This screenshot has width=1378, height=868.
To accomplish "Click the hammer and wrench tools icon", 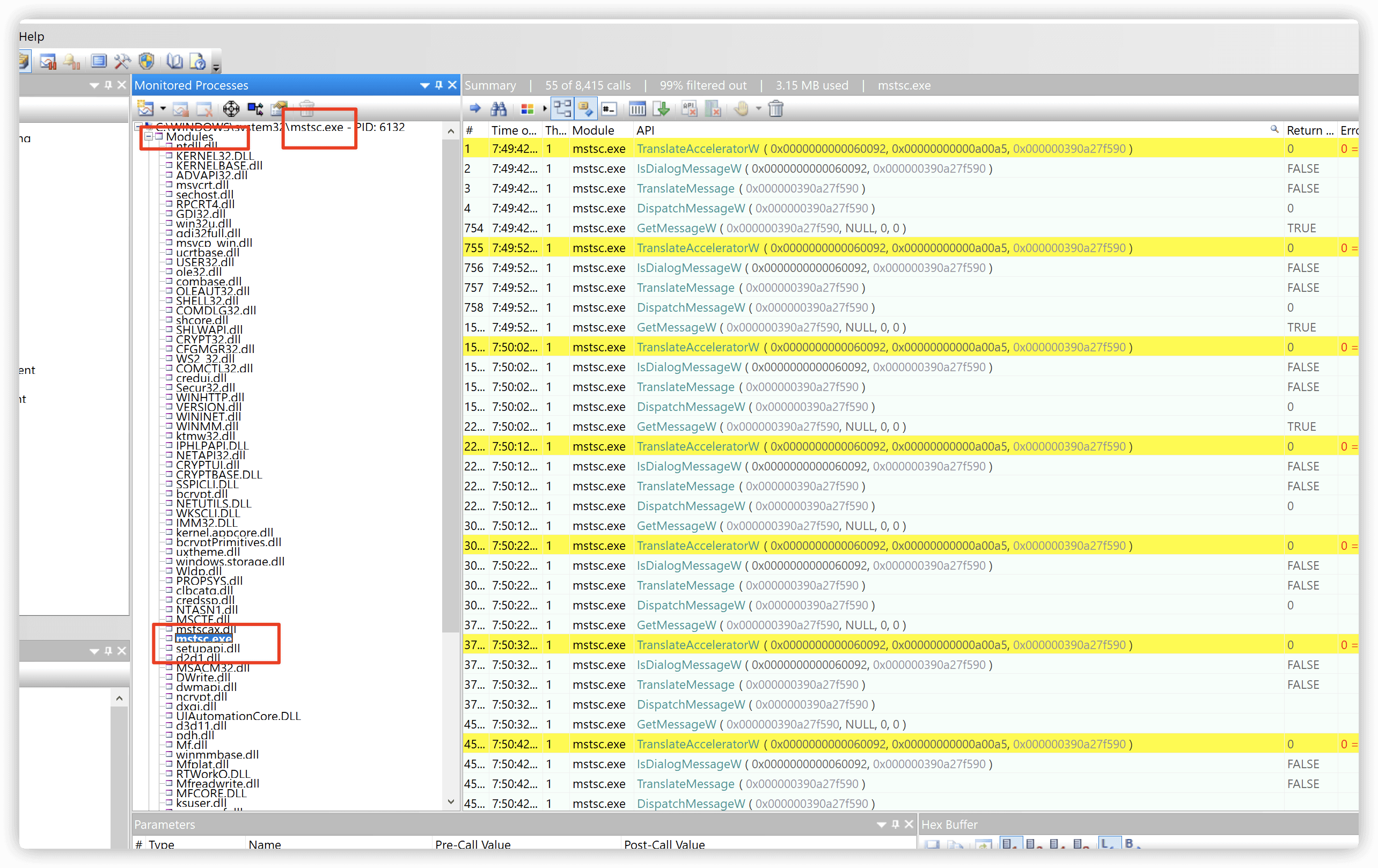I will coord(122,61).
